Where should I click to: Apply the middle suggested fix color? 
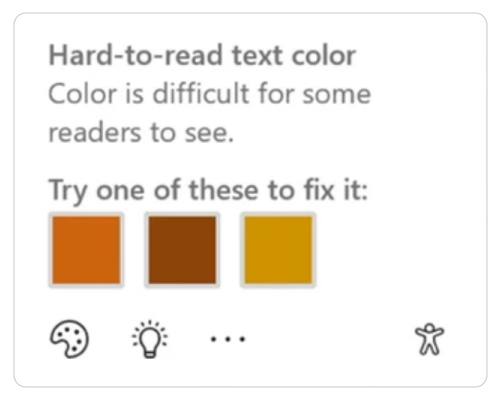click(x=182, y=250)
